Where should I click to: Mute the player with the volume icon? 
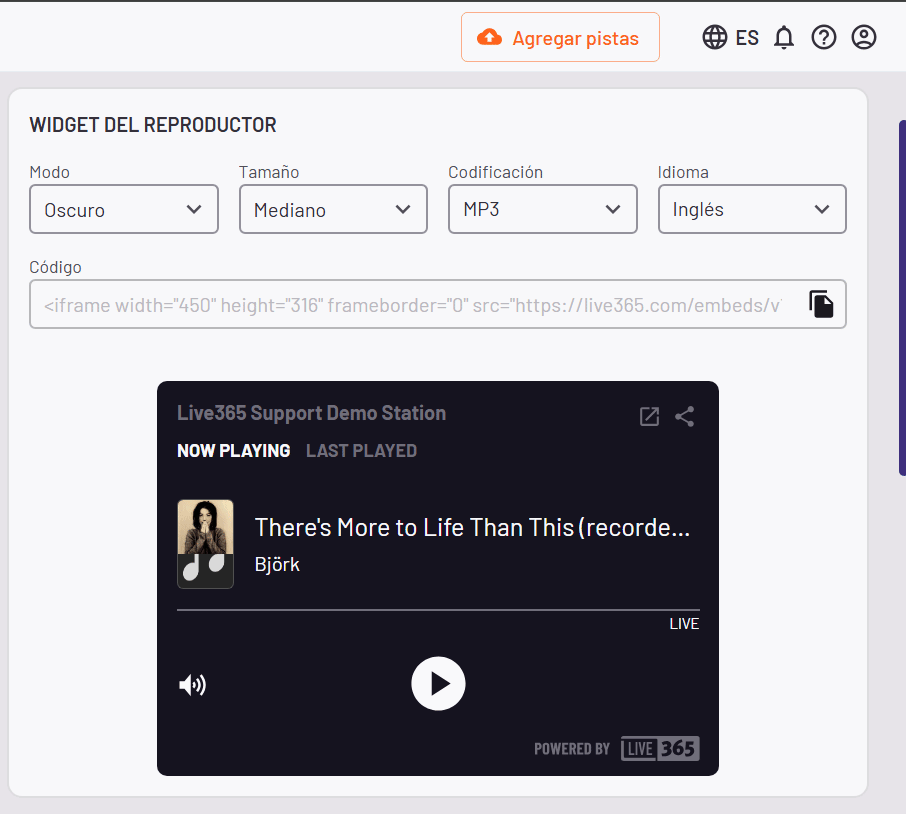192,685
